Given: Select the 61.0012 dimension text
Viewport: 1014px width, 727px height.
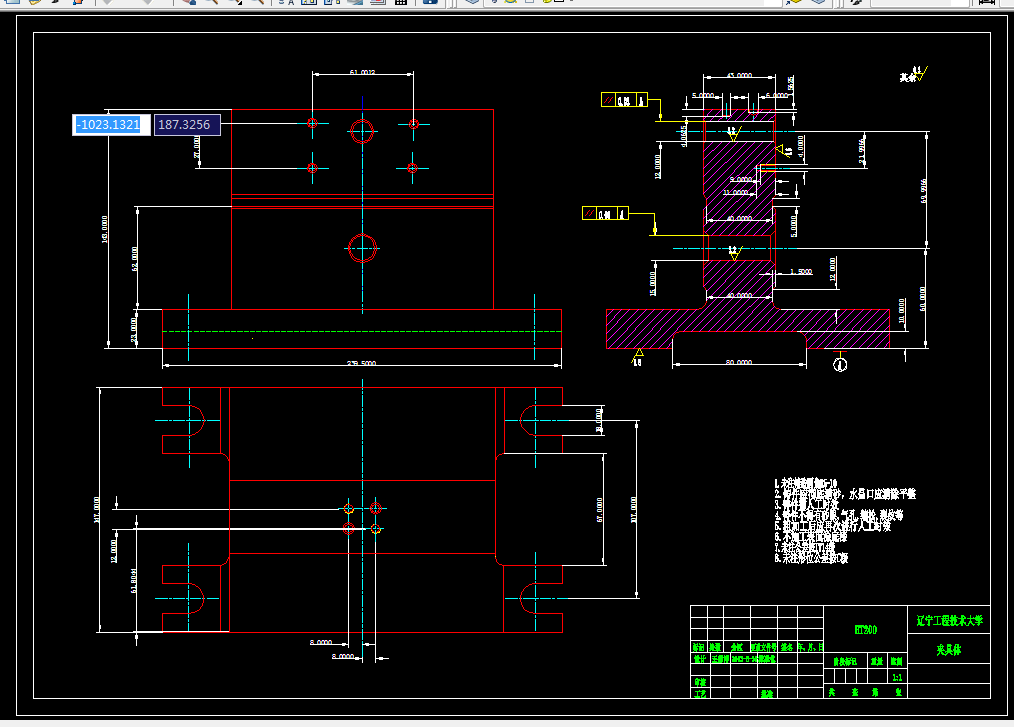Looking at the screenshot, I should [362, 72].
